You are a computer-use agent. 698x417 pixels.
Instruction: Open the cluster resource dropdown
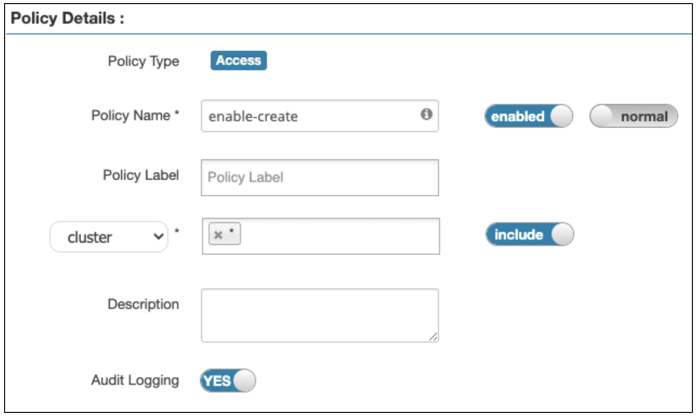108,237
